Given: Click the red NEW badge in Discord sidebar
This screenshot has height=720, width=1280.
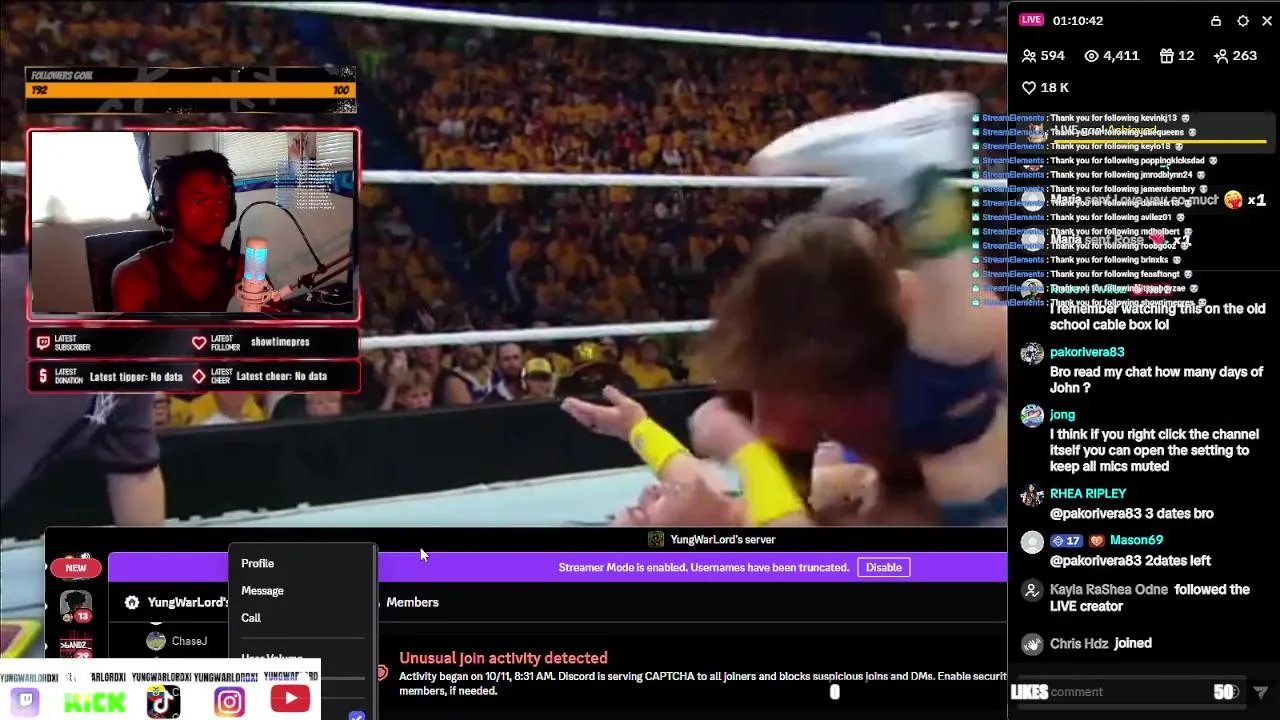Looking at the screenshot, I should (76, 568).
